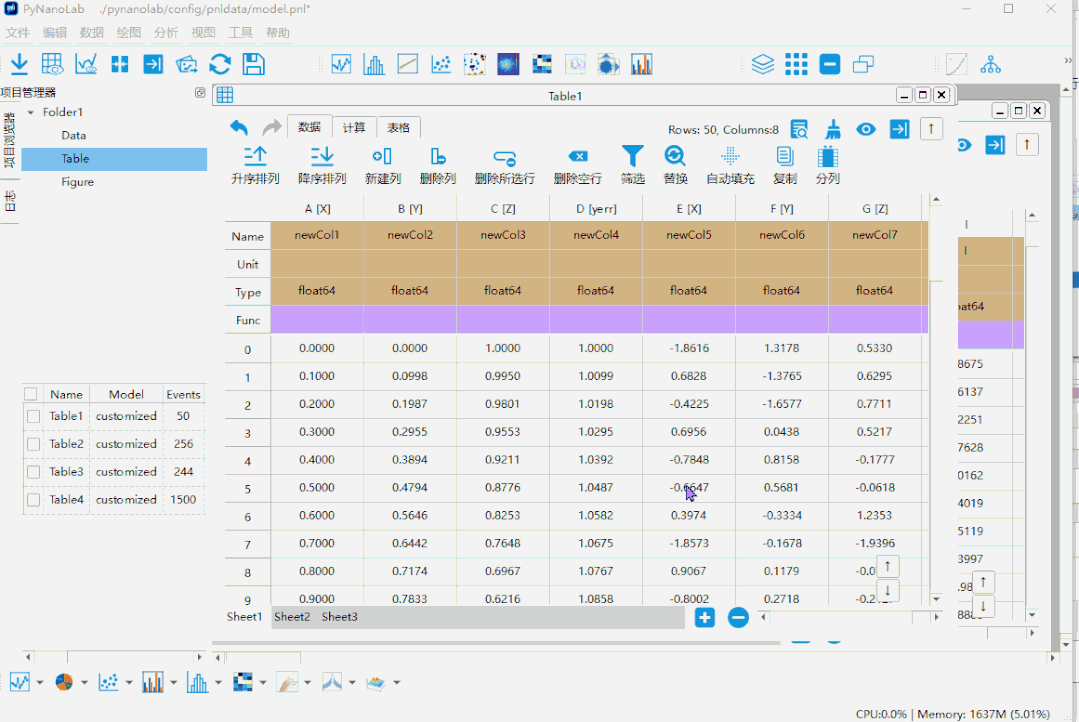Select Figure in project tree

[77, 182]
